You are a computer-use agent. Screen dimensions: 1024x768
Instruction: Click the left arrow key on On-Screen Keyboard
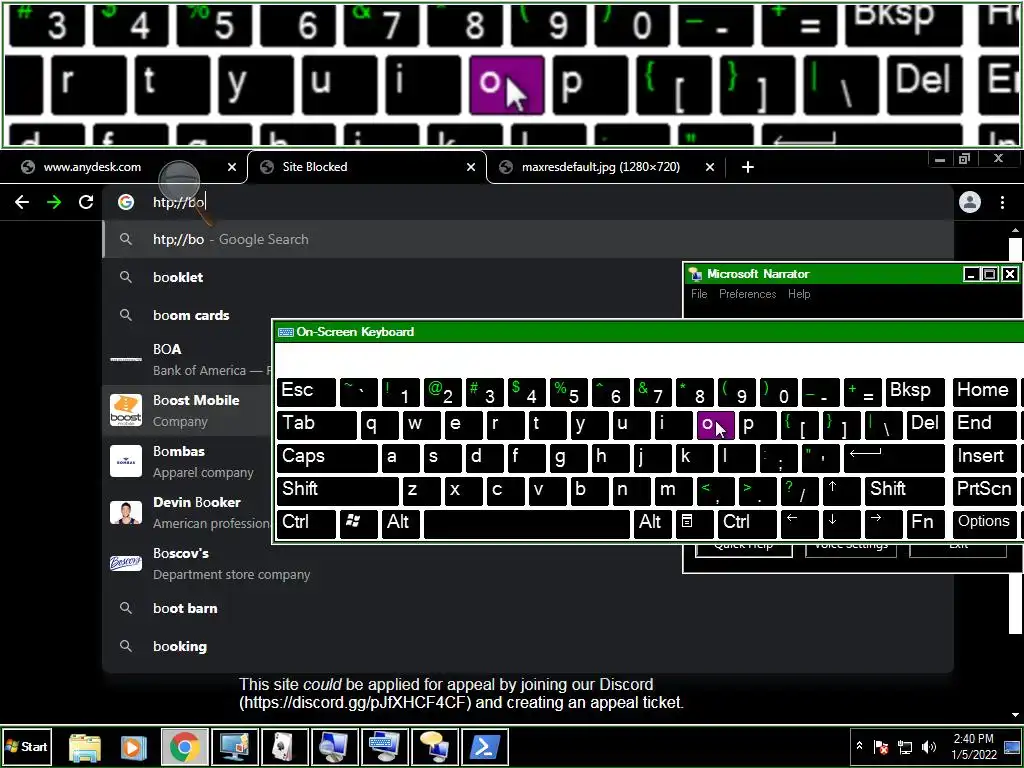point(799,524)
